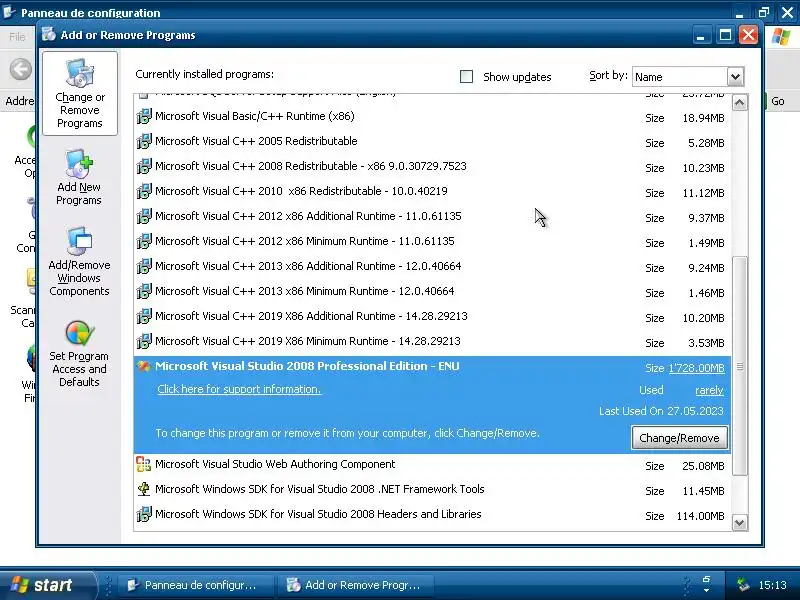Screen dimensions: 800x600
Task: Open Add New Programs section
Action: pos(79,178)
